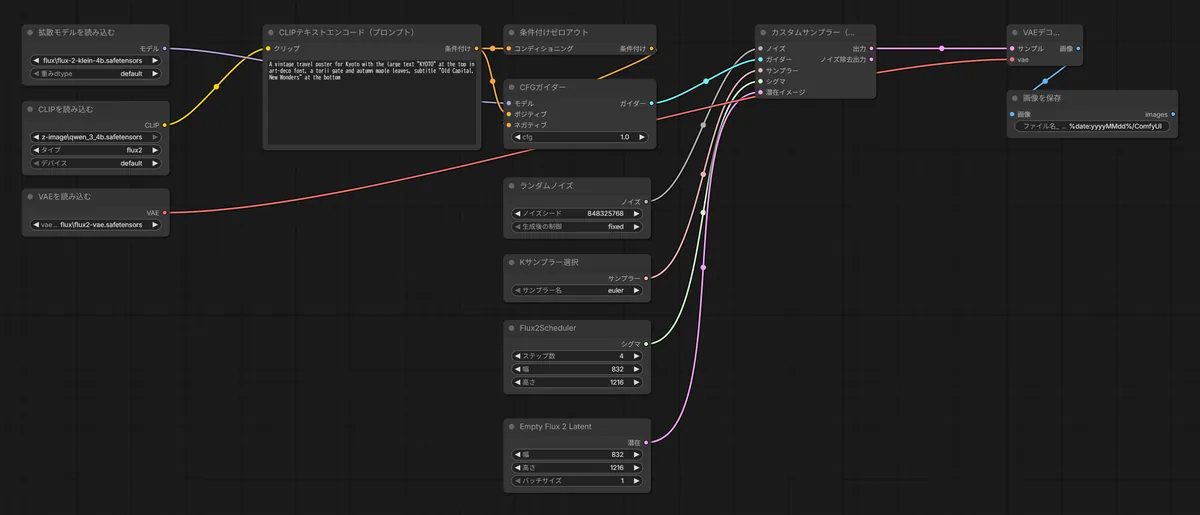Collapse the VAEを読み込む node via its title dot
Screen dimensions: 1200x515
click(31, 196)
